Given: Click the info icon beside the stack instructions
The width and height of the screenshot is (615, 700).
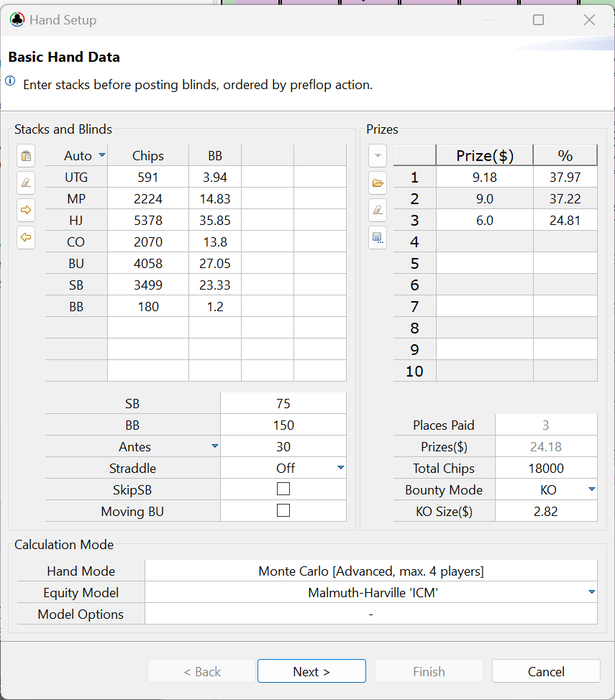Looking at the screenshot, I should pyautogui.click(x=10, y=81).
